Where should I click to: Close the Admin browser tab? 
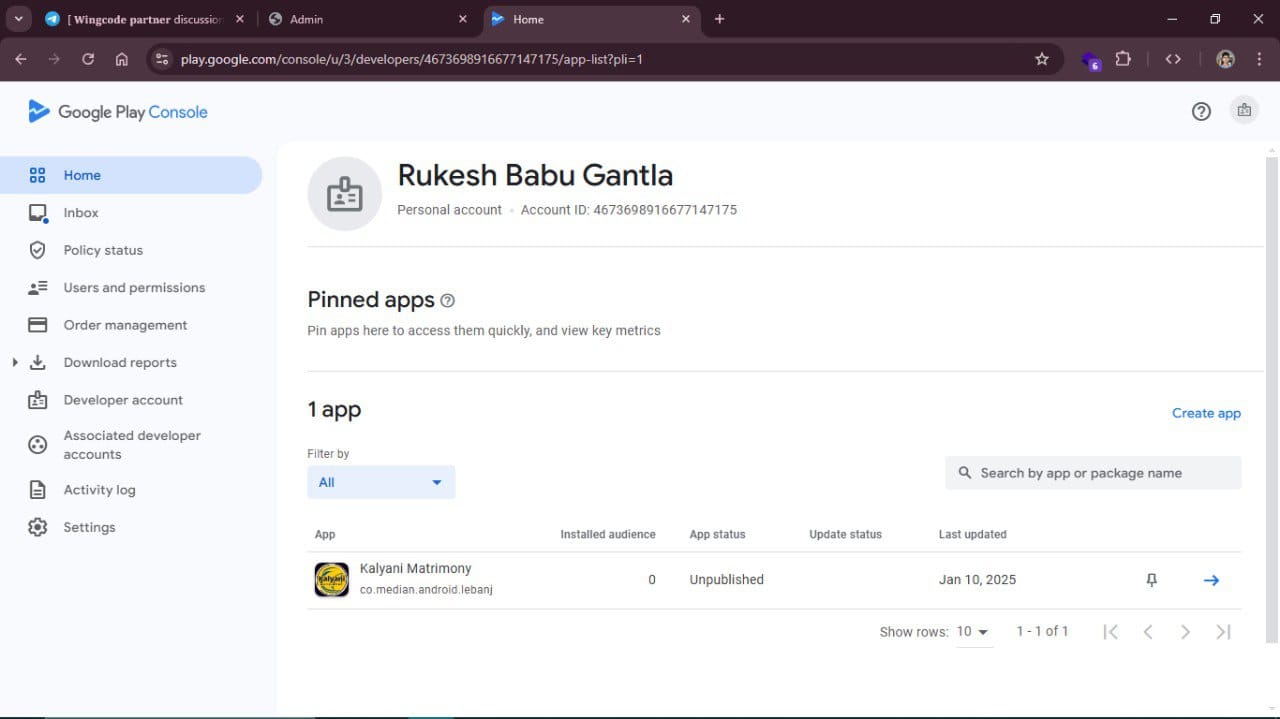(x=462, y=19)
